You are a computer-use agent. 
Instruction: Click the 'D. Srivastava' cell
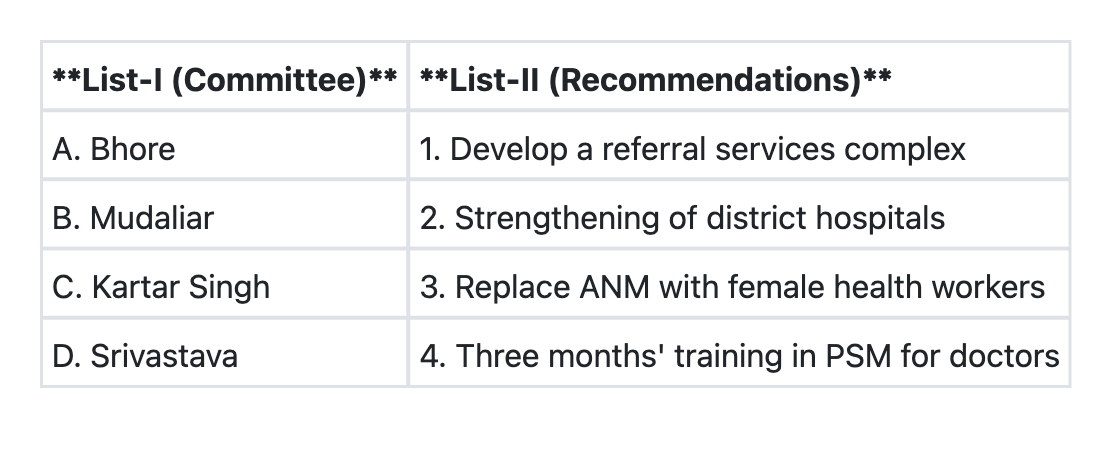tap(145, 356)
